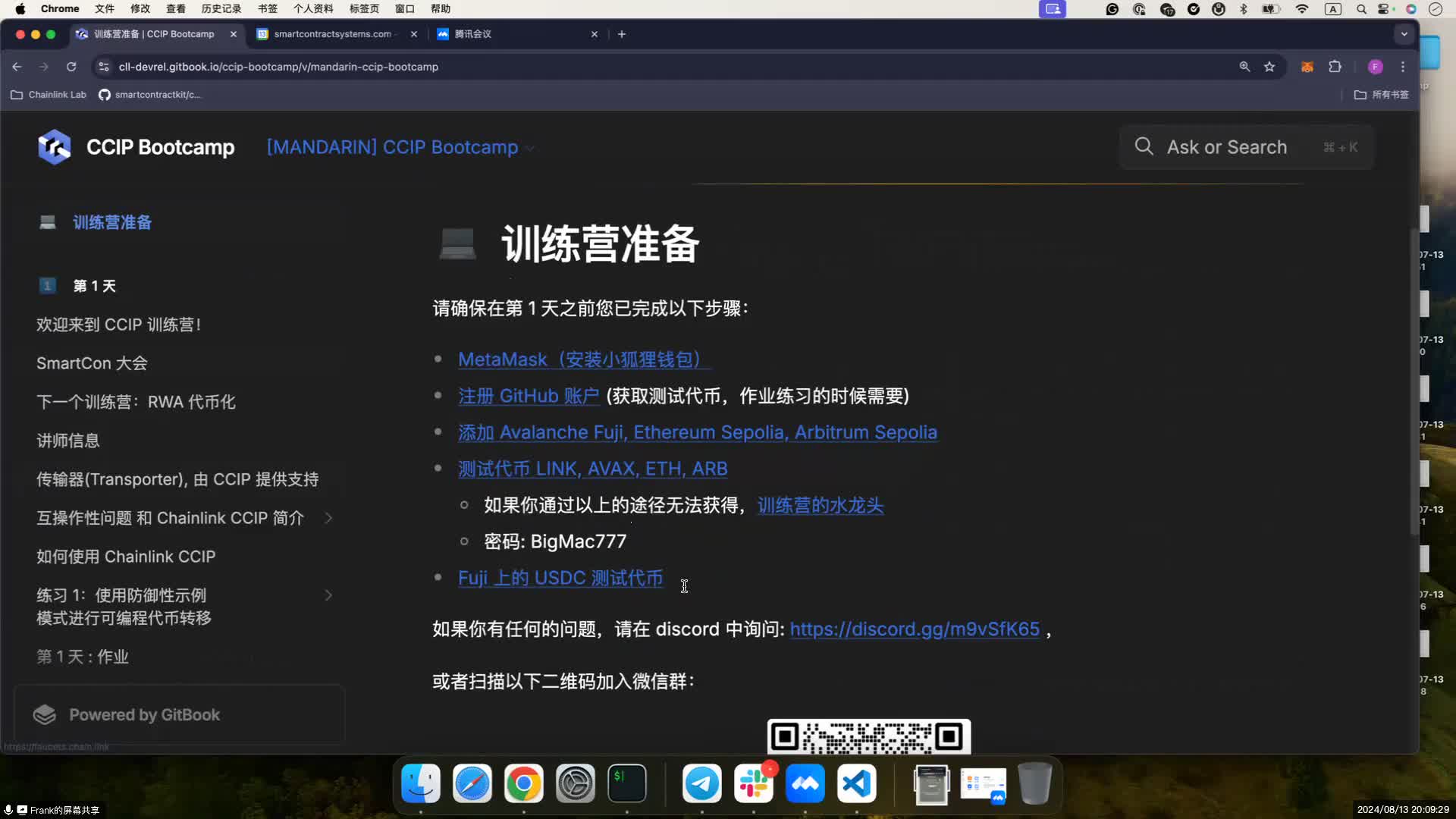The width and height of the screenshot is (1456, 819).
Task: Expand 互操作性问题 和 Chainlink CCIP 简介 section
Action: pyautogui.click(x=328, y=518)
